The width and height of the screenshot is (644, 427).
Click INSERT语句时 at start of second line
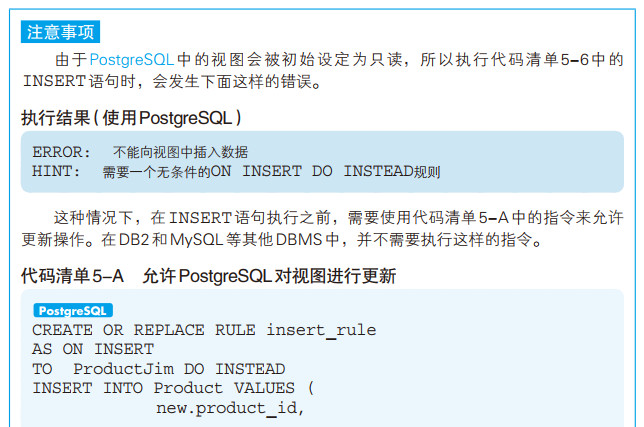tap(79, 81)
